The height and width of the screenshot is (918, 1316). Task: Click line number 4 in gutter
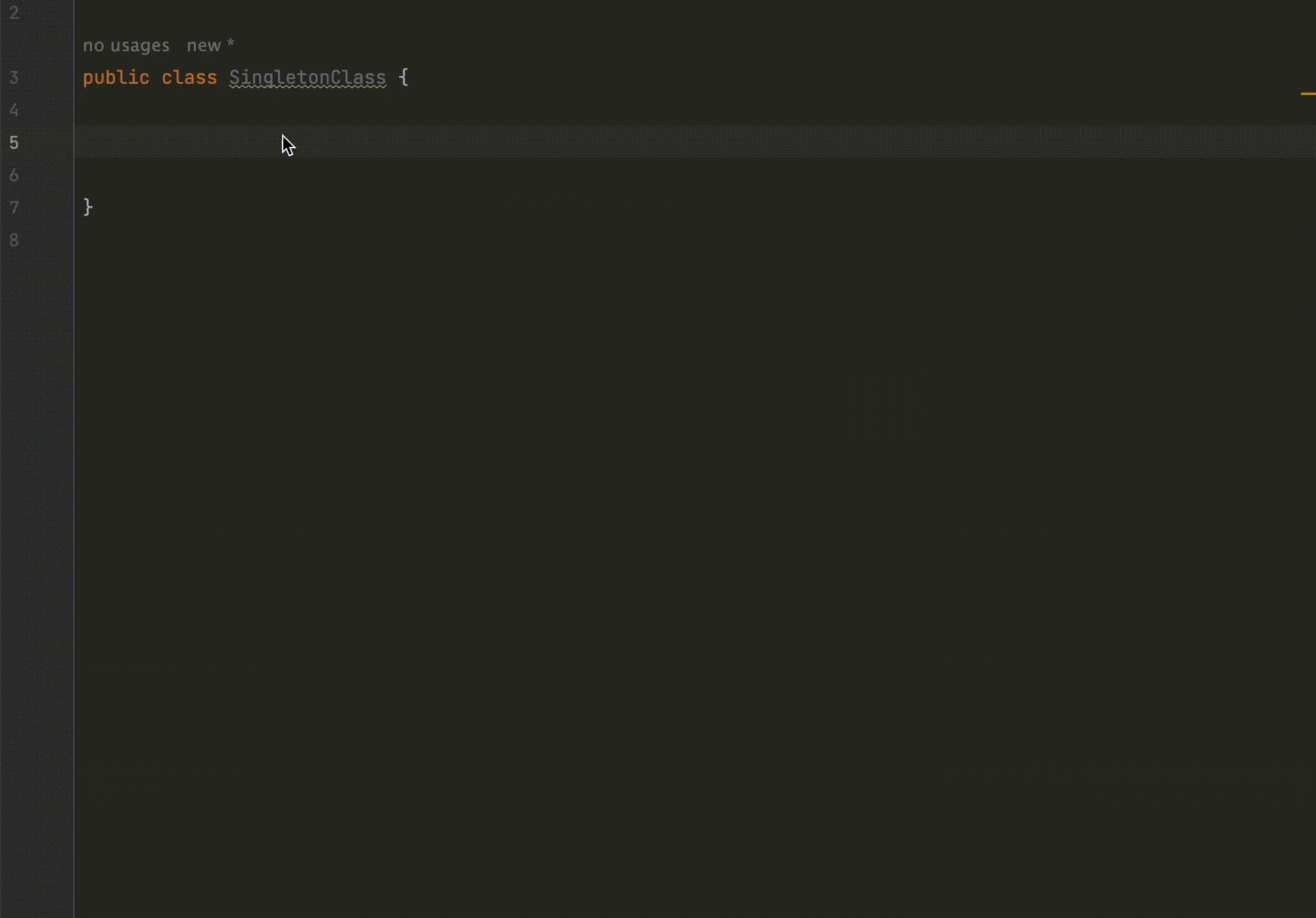coord(14,110)
